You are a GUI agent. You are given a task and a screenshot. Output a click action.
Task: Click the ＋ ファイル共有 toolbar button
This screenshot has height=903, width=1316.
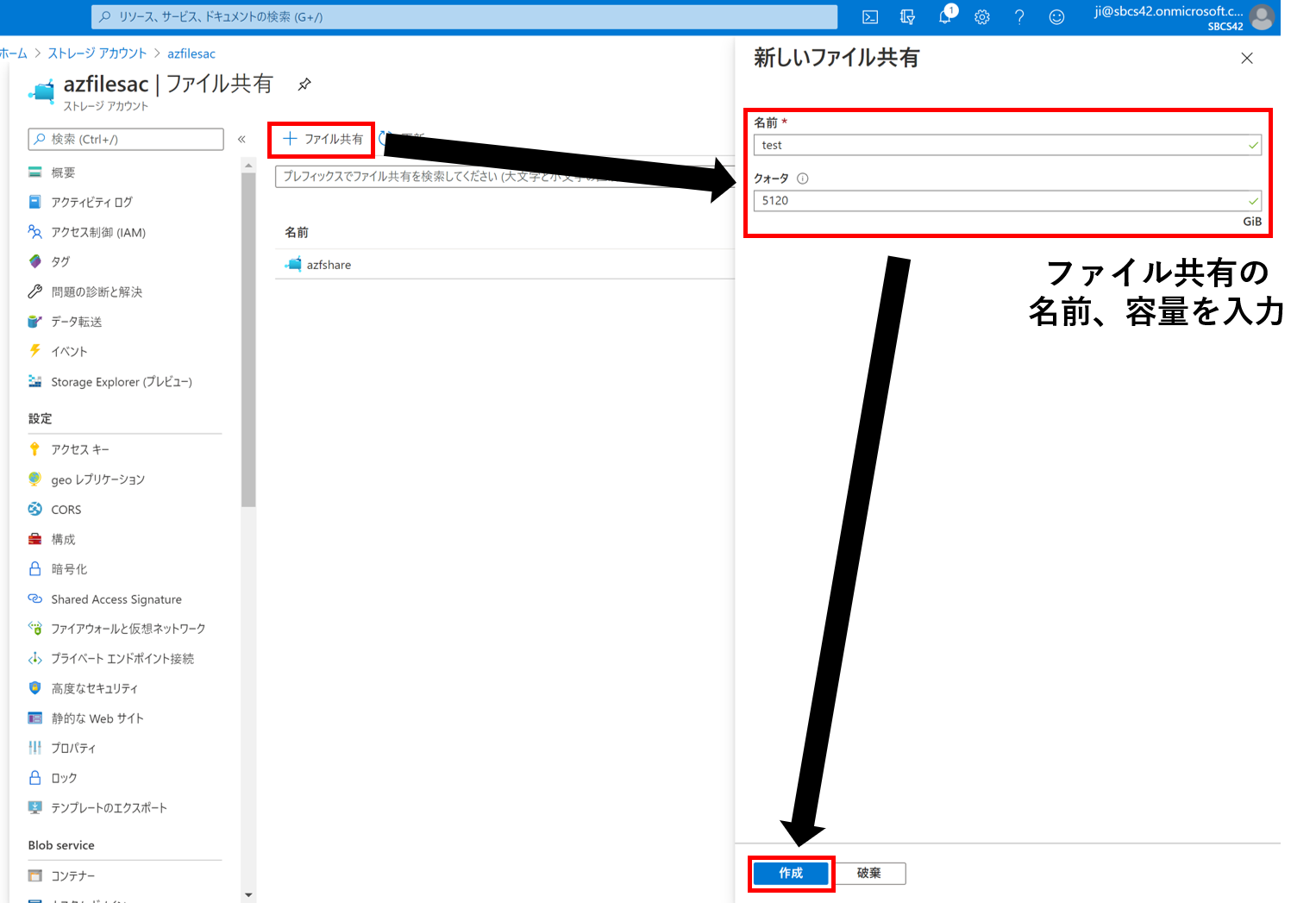click(323, 139)
